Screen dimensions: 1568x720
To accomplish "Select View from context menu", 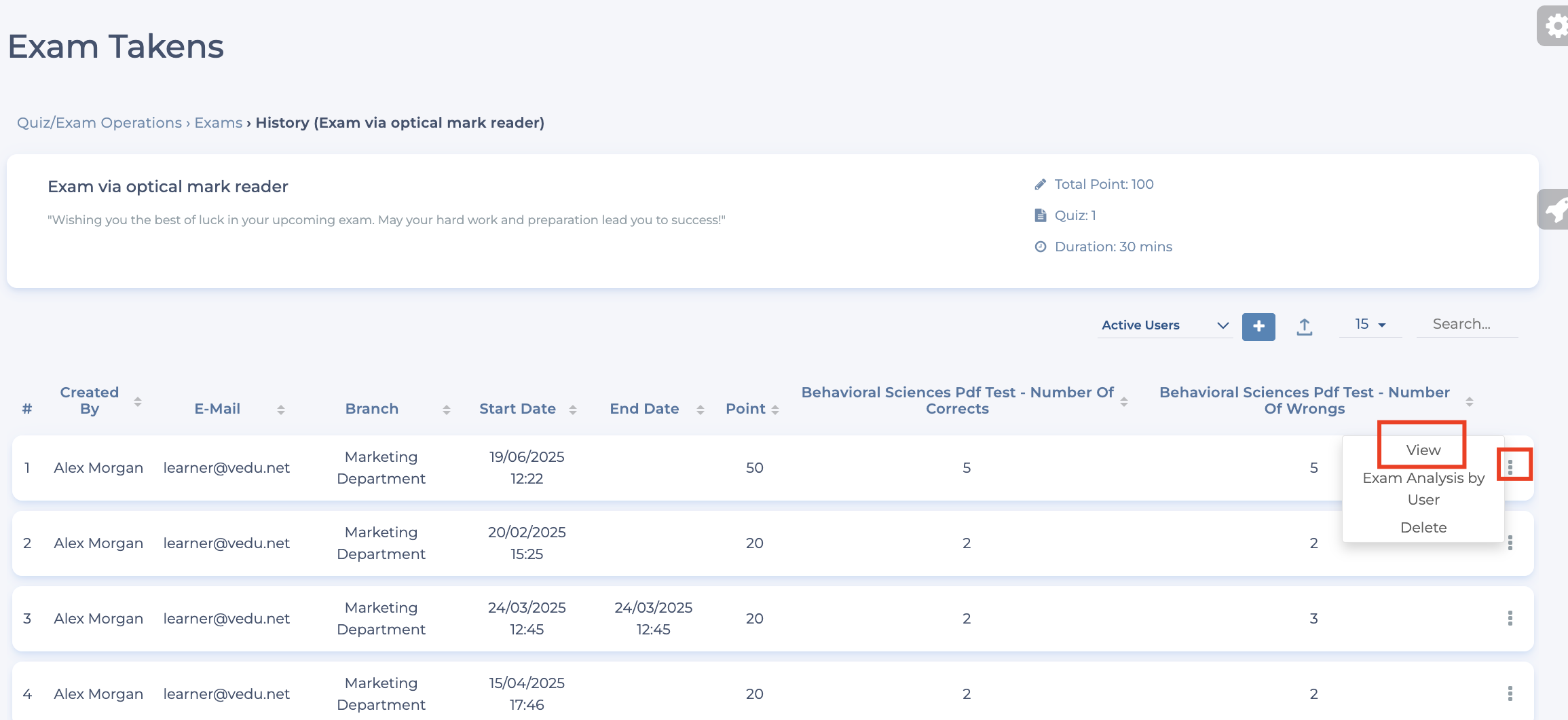I will [1423, 450].
